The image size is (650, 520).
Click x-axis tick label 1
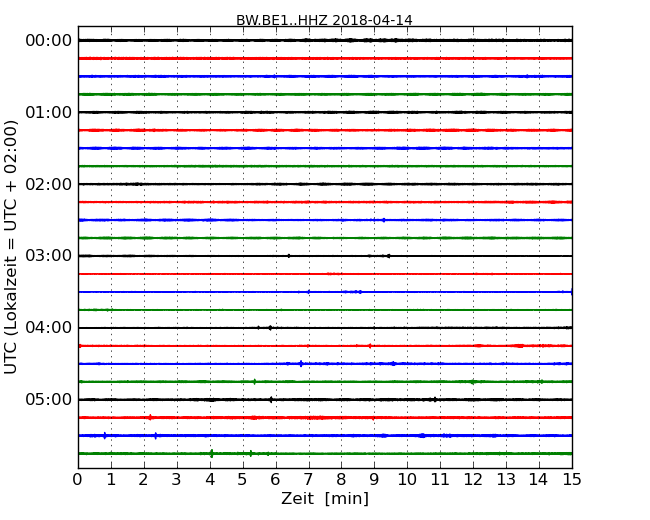111,480
